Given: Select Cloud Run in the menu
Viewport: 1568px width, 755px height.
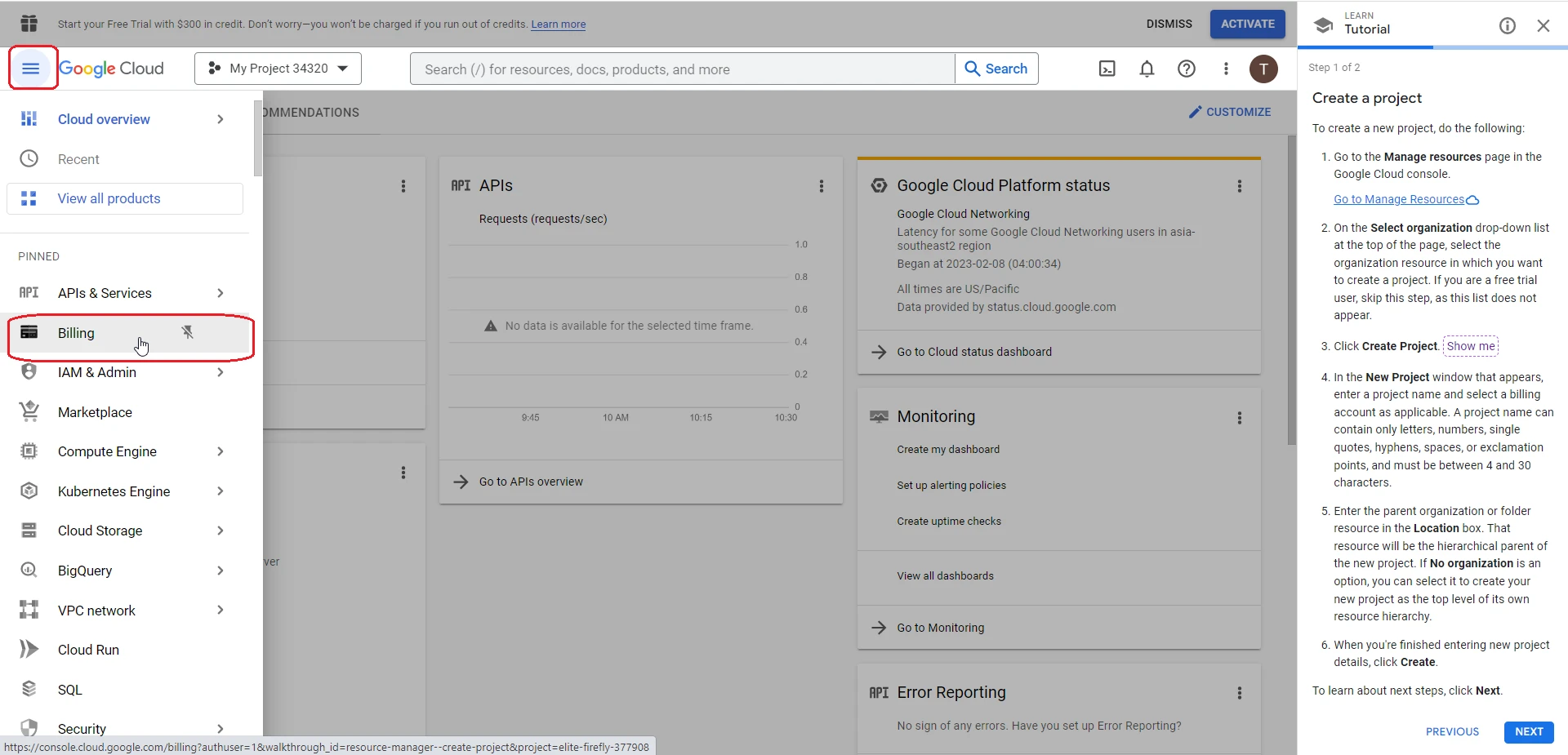Looking at the screenshot, I should pos(124,650).
